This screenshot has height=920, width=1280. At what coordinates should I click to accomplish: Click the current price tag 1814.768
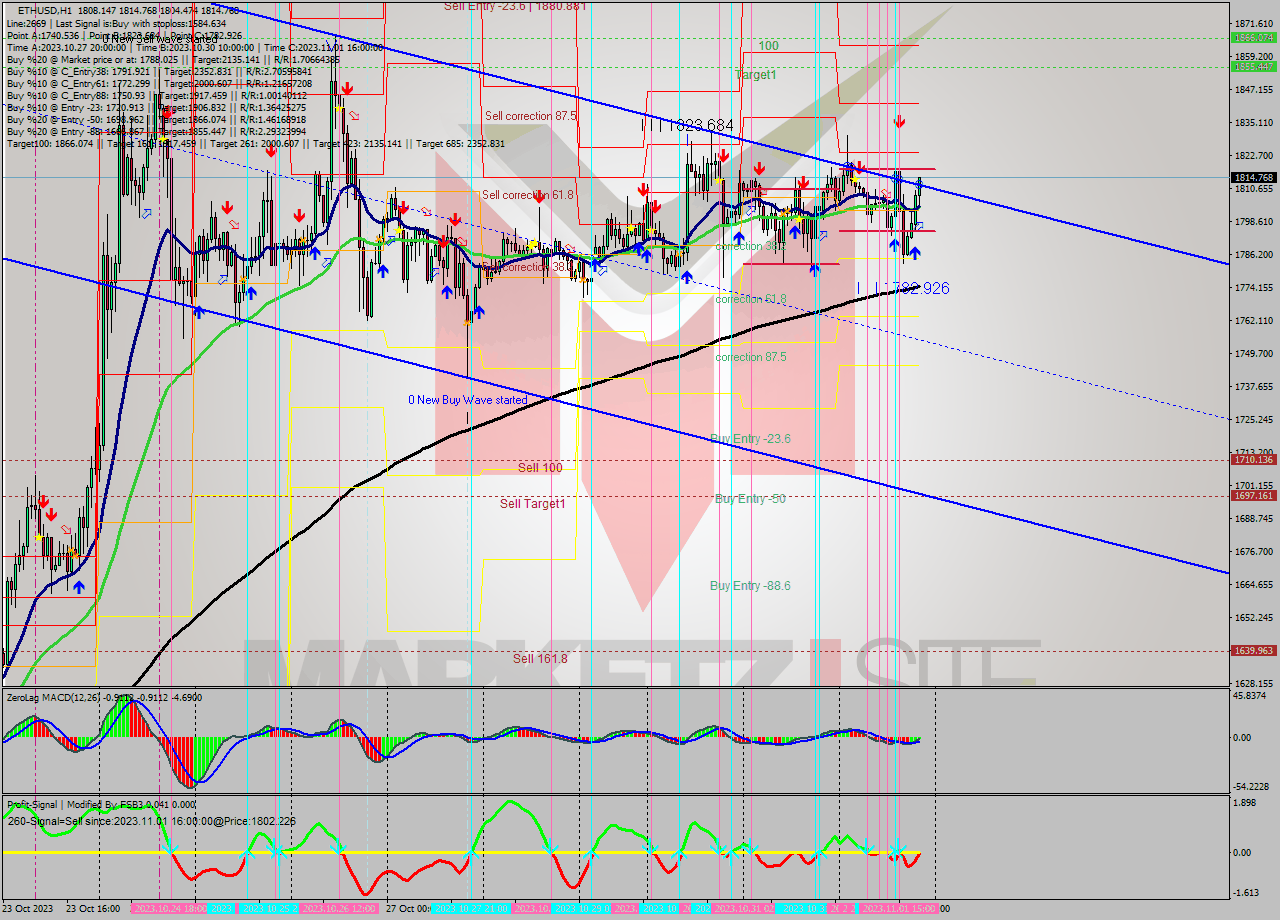[1253, 178]
